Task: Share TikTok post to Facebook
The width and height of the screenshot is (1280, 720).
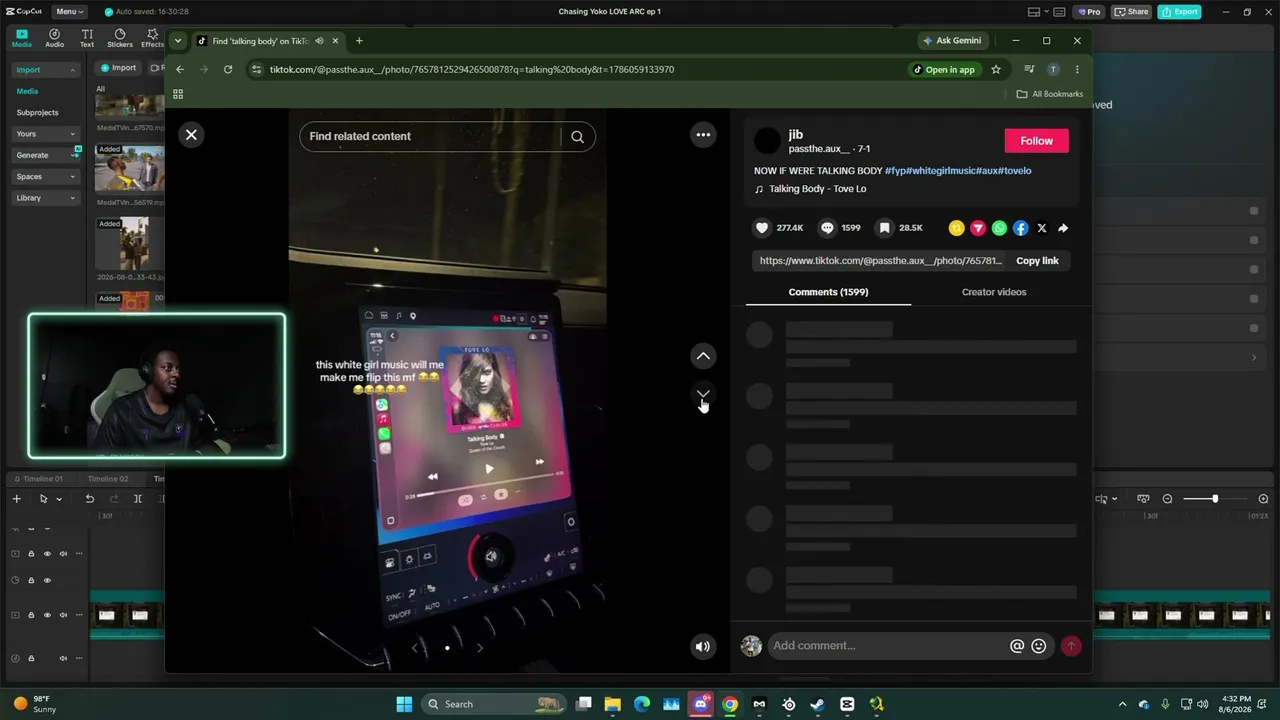Action: coord(1020,228)
